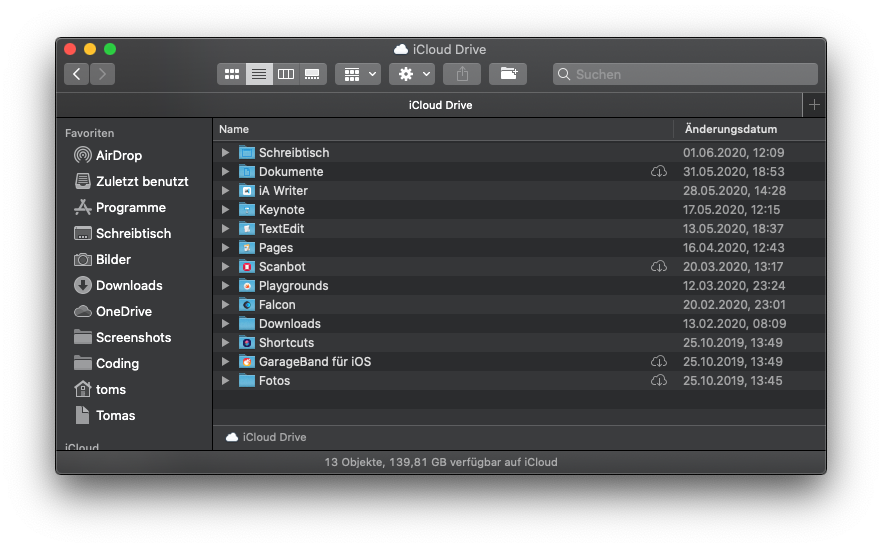Download Fotos via its cloud icon

659,380
